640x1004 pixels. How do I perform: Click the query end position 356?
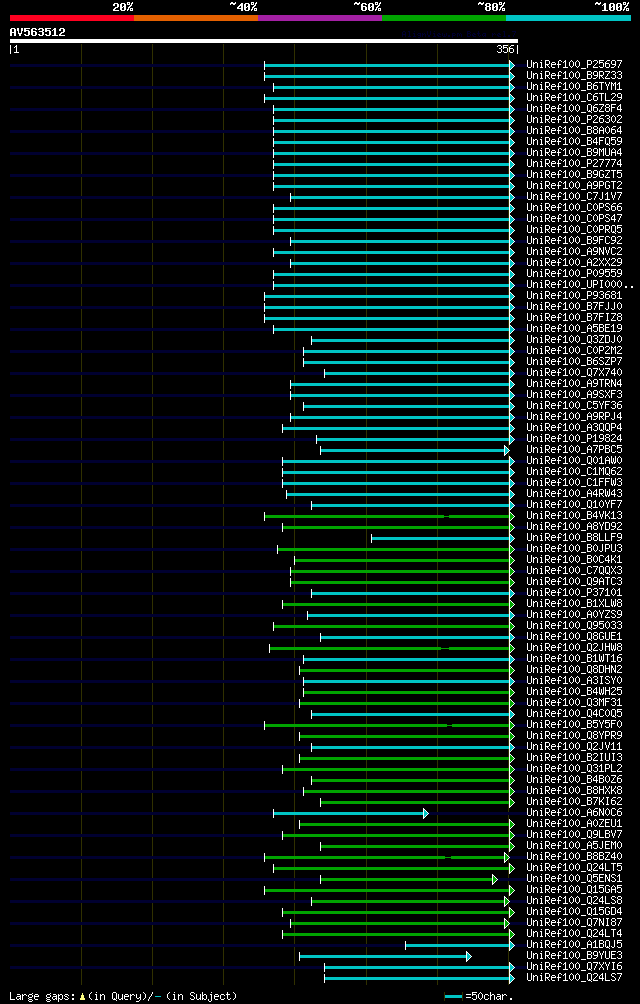click(506, 49)
